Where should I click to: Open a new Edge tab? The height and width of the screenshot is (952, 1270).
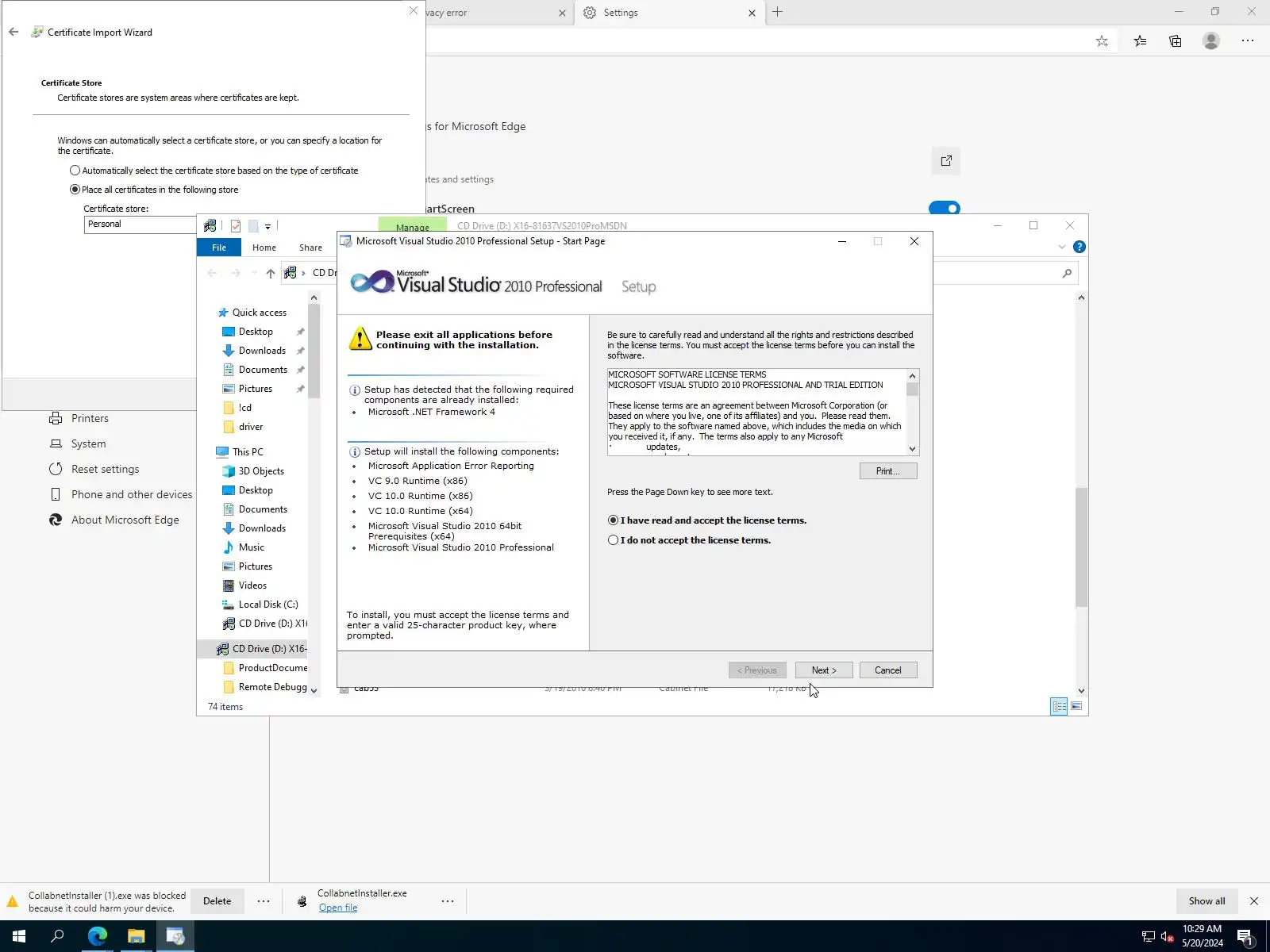point(778,12)
